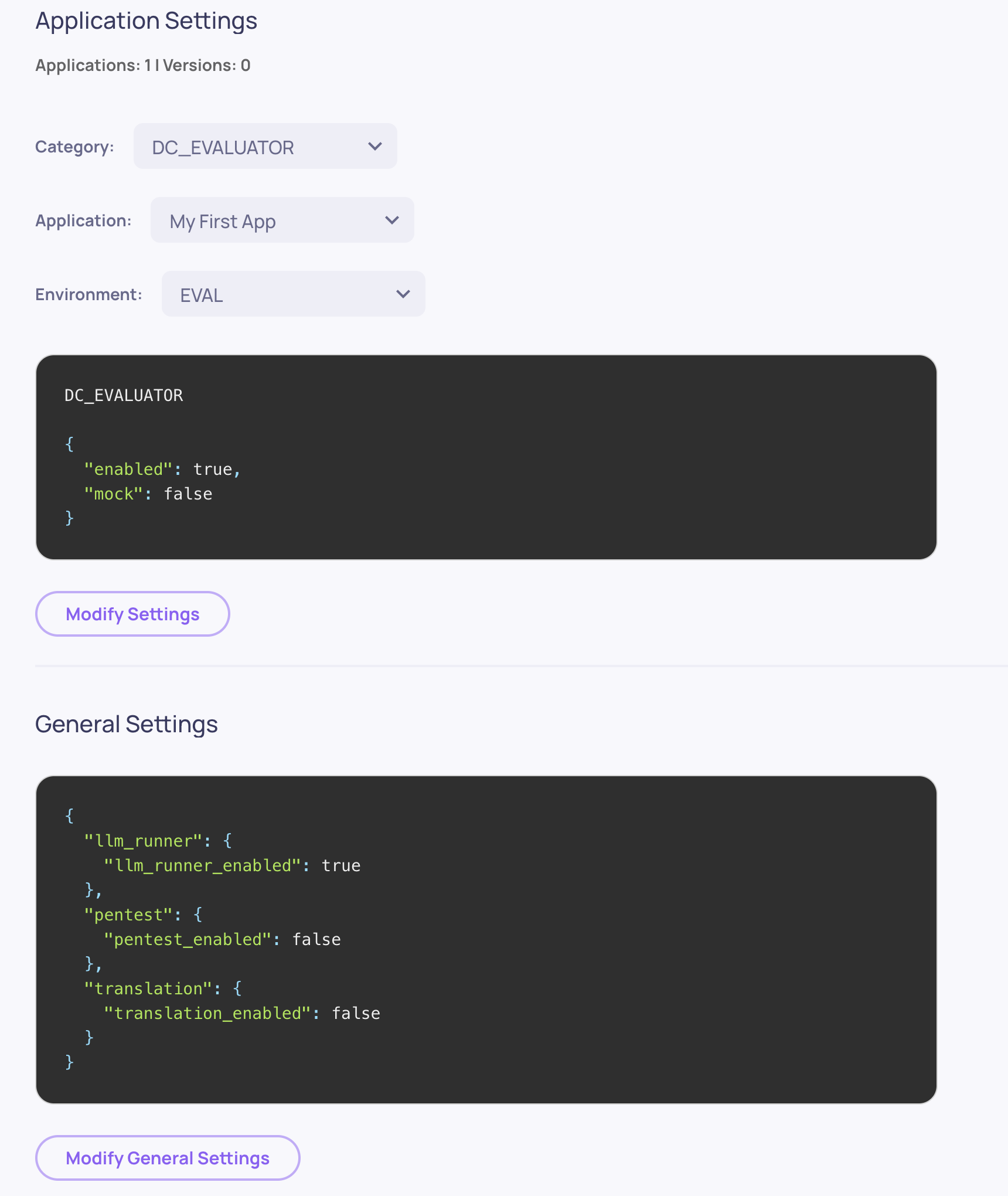Click the Environment: label
This screenshot has width=1008, height=1196.
(88, 294)
